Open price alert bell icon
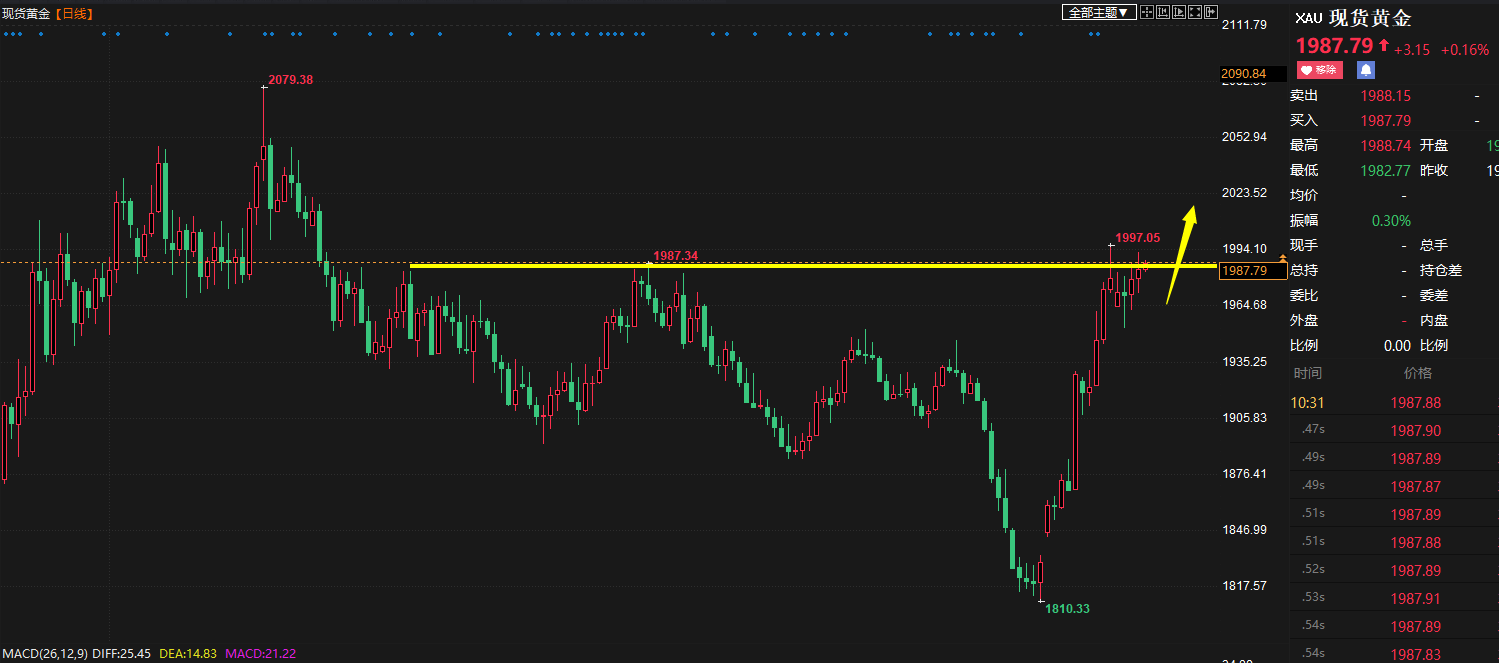1499x663 pixels. [1365, 70]
